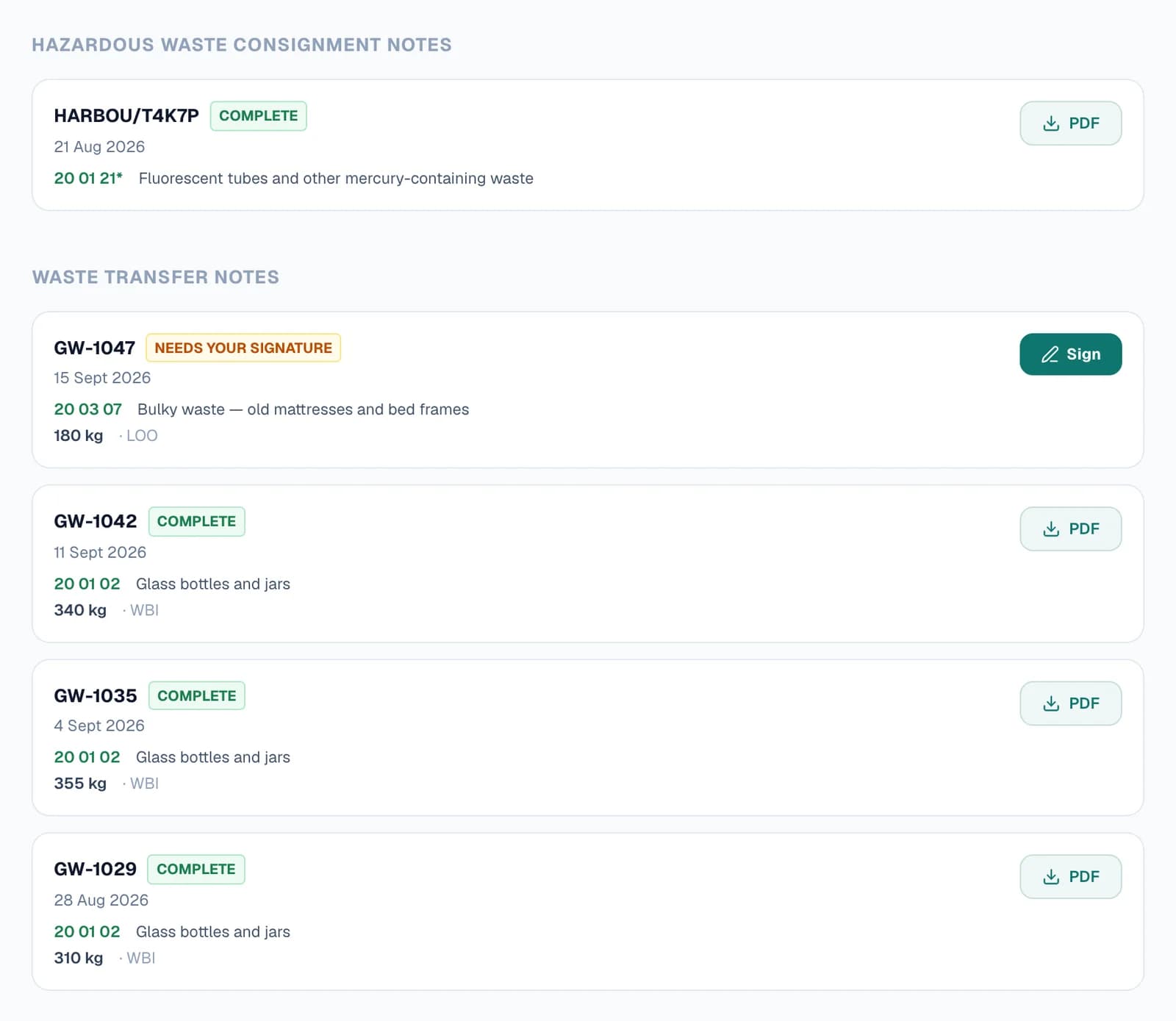Select the Waste Transfer Notes heading
The image size is (1176, 1021).
tap(156, 277)
